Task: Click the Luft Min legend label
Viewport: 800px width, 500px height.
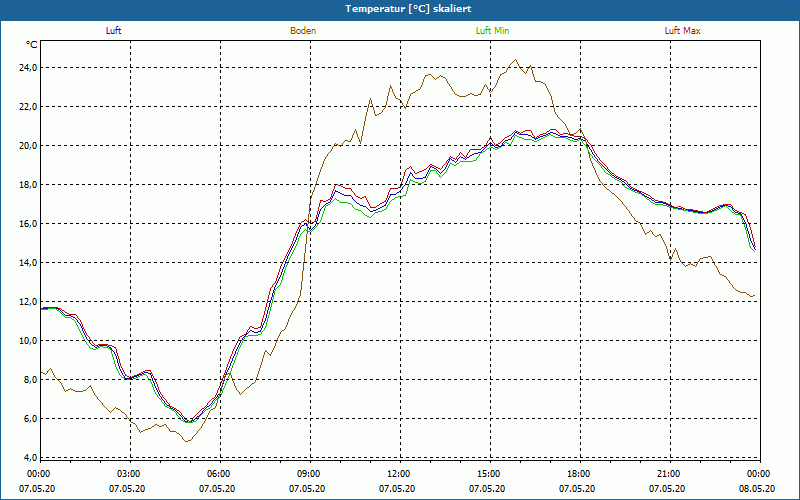Action: (x=492, y=31)
